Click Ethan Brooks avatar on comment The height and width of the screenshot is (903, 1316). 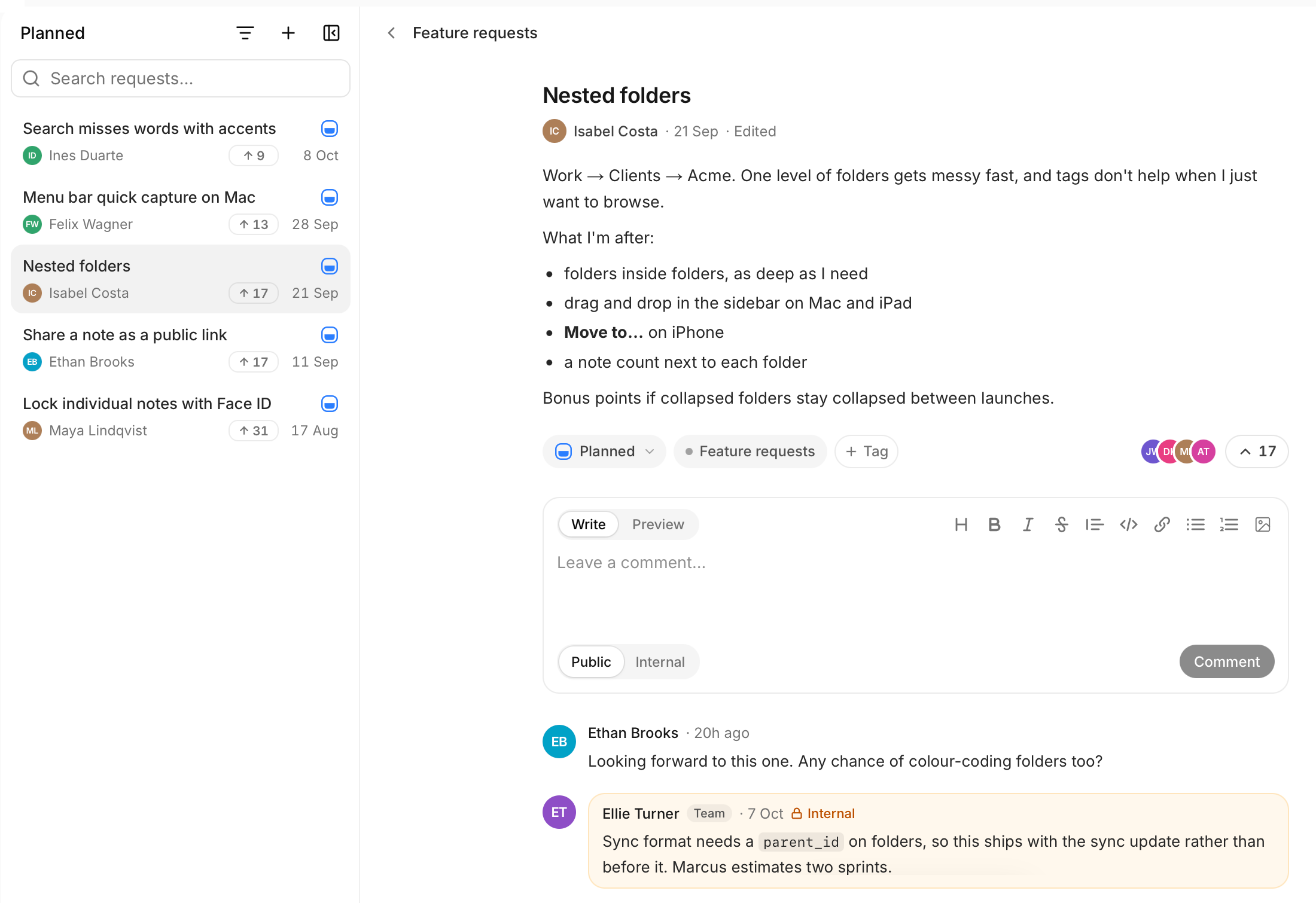pyautogui.click(x=559, y=742)
